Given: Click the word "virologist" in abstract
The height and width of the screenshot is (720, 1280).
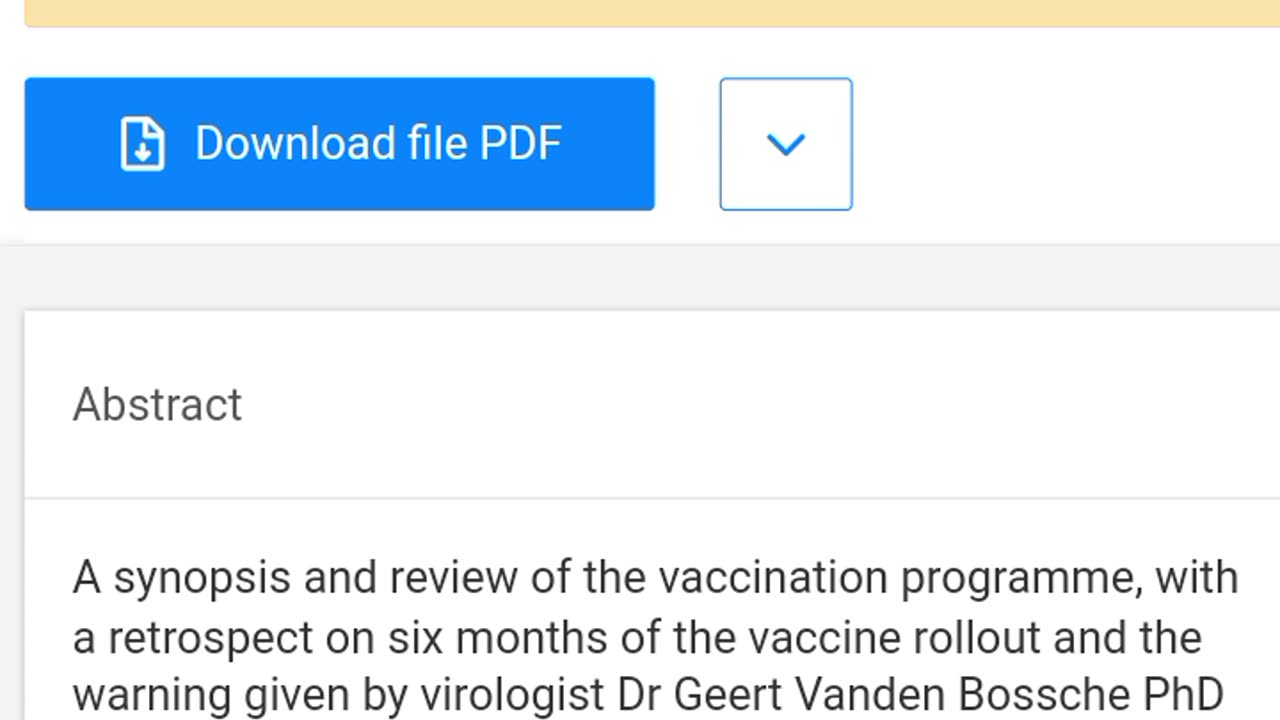Looking at the screenshot, I should (511, 695).
